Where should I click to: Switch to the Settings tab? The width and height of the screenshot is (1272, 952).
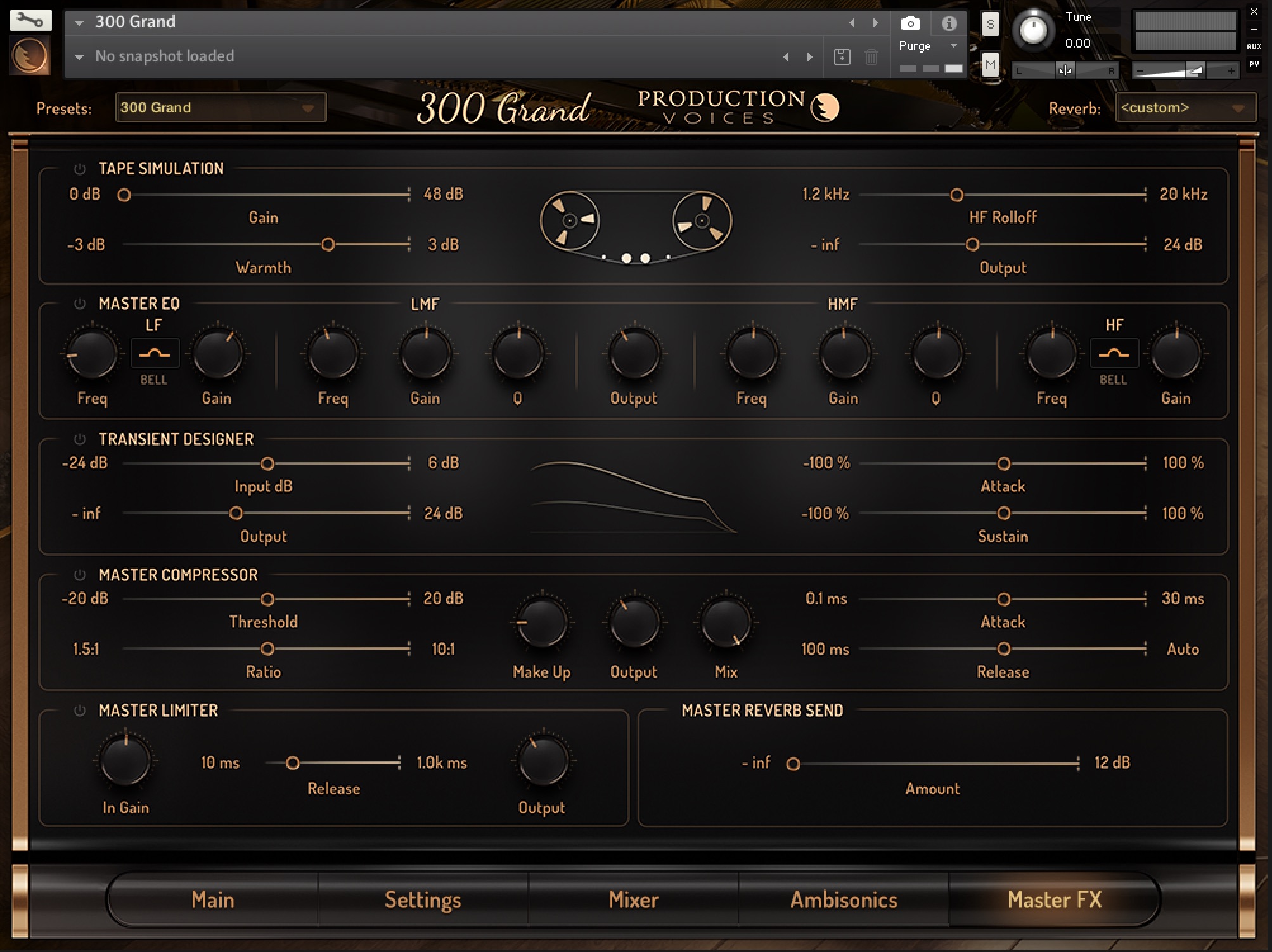pyautogui.click(x=423, y=900)
